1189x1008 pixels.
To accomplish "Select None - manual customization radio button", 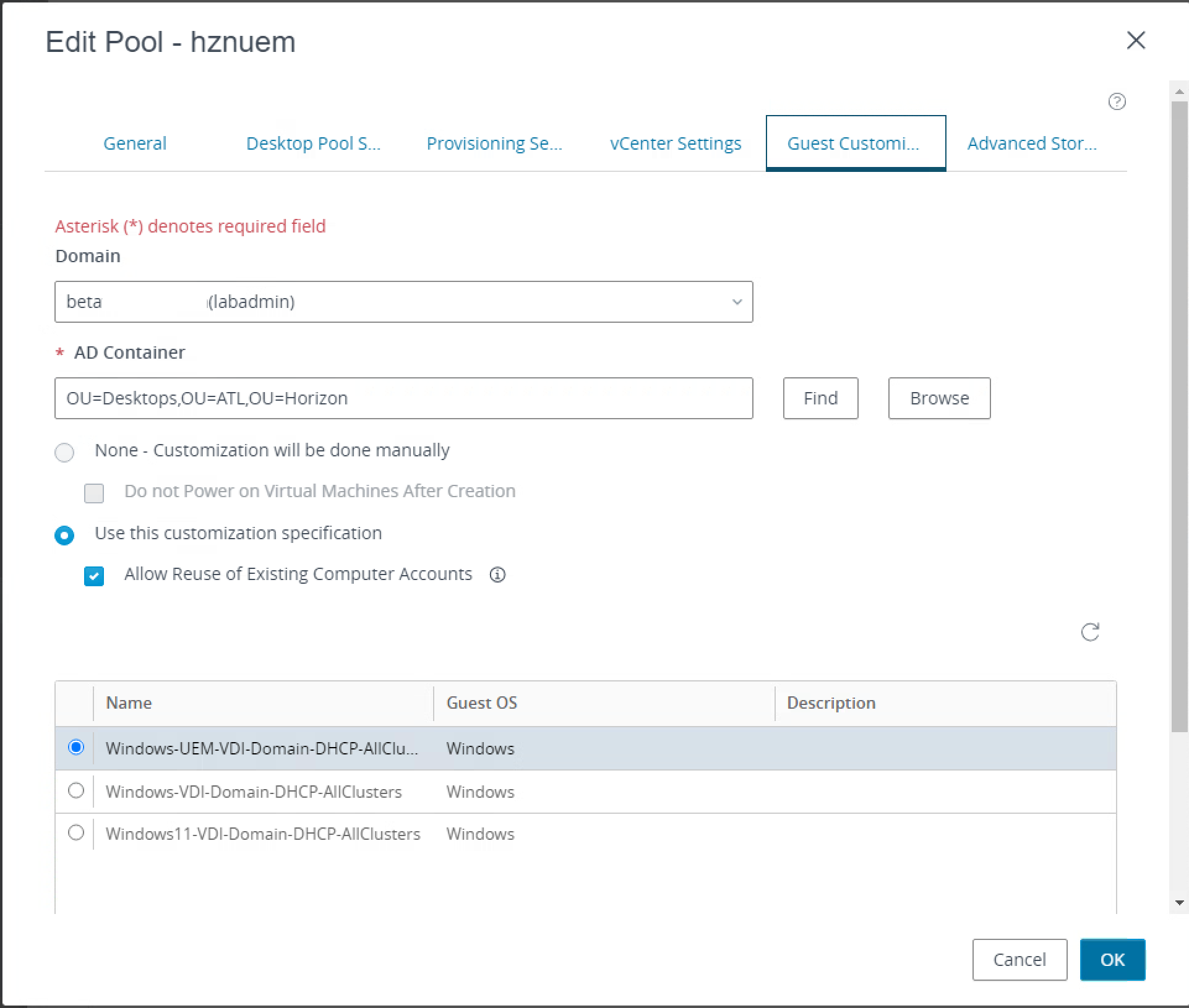I will (x=64, y=452).
